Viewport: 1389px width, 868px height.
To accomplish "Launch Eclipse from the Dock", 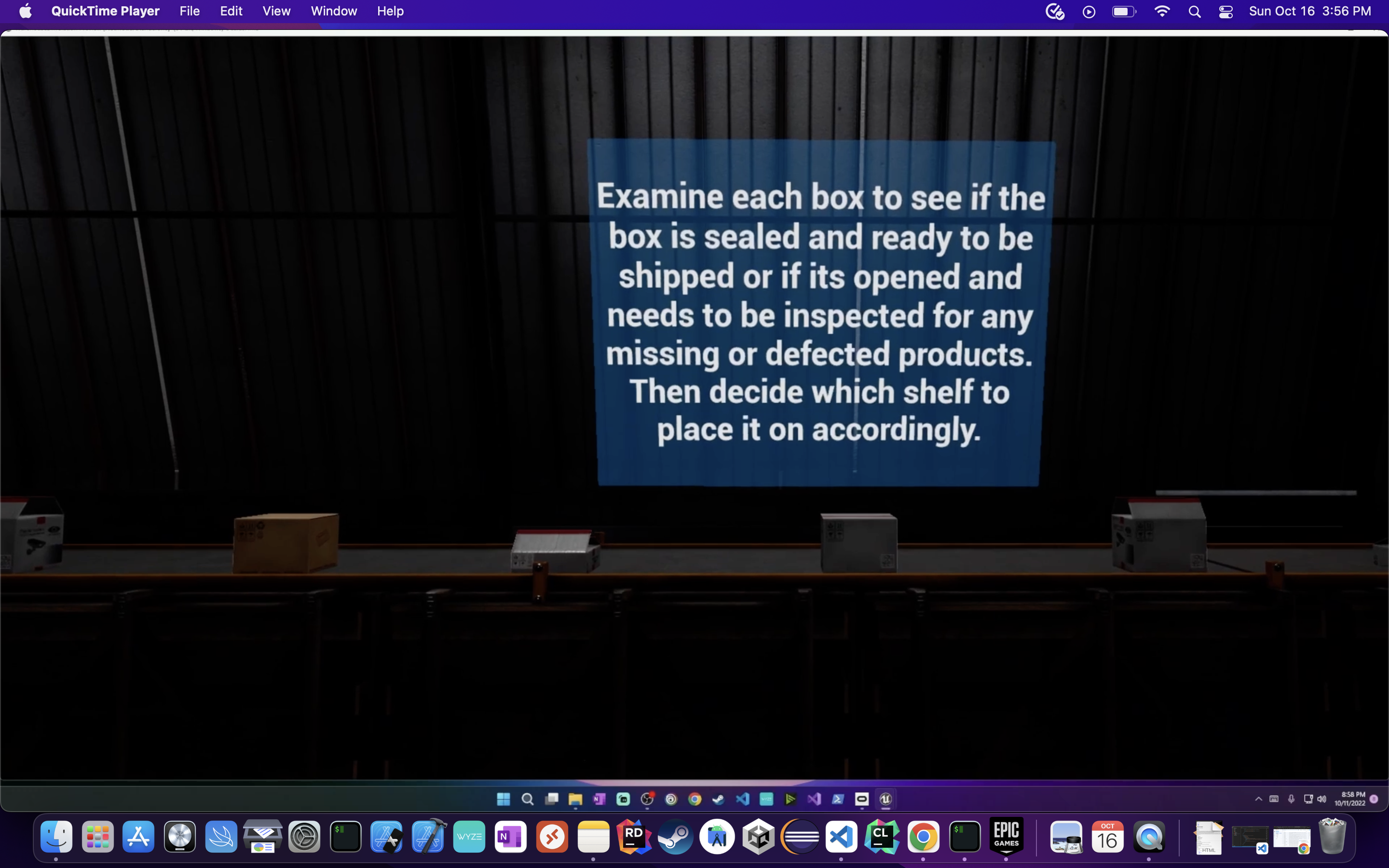I will tap(800, 837).
